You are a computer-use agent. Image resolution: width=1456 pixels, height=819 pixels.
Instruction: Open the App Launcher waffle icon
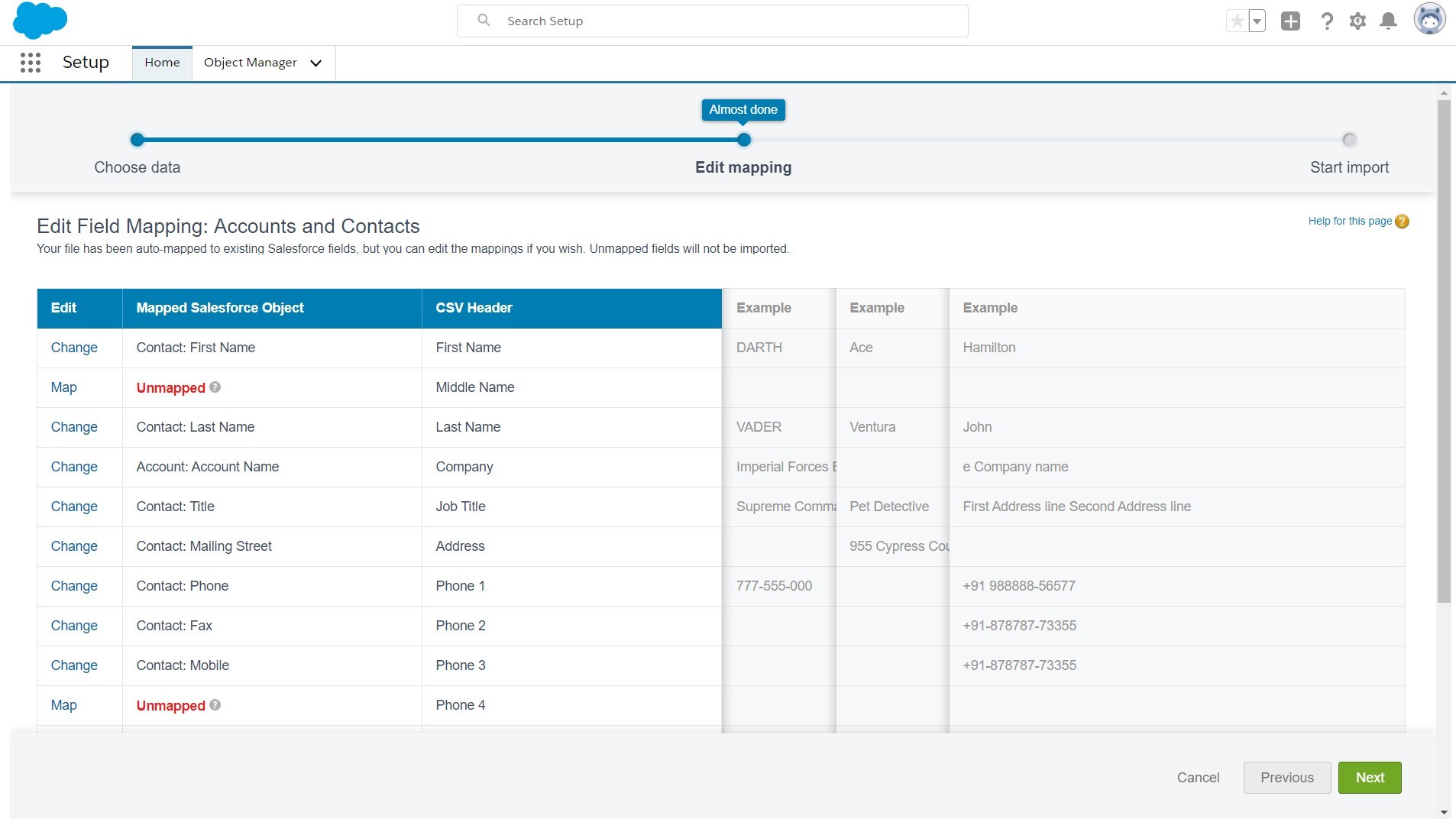click(30, 63)
